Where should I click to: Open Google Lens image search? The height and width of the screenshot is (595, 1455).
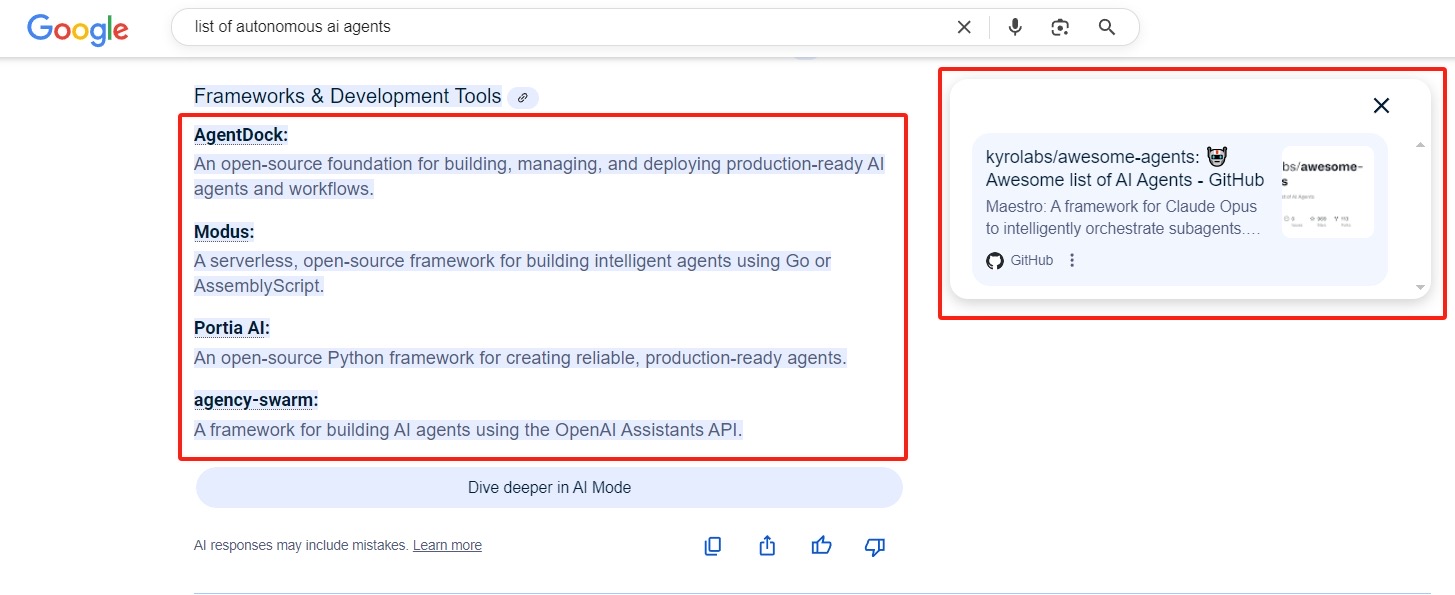[x=1060, y=28]
